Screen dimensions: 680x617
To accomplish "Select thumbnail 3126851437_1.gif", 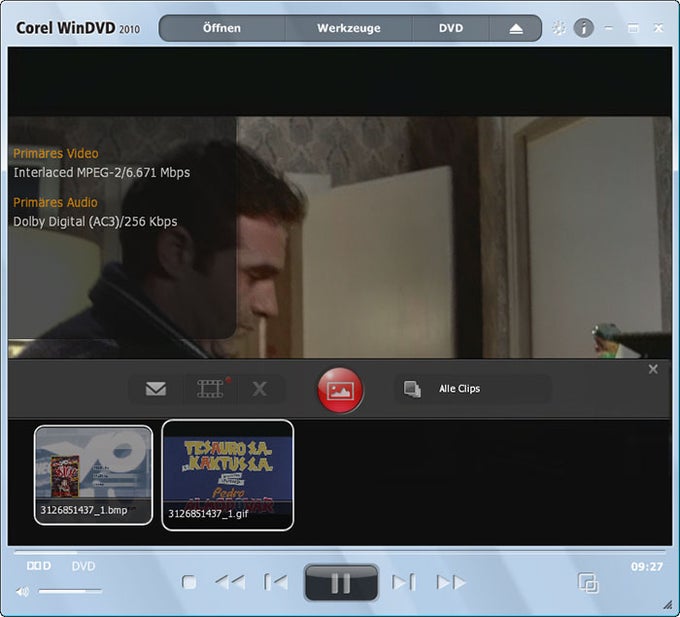I will 228,475.
